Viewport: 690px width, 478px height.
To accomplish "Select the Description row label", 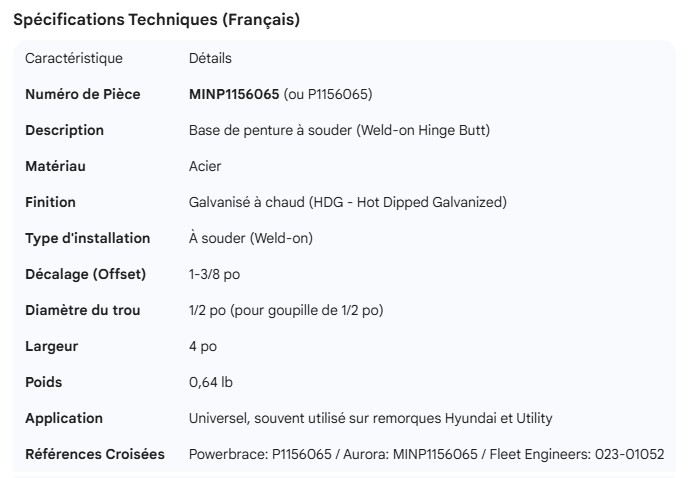I will [x=64, y=130].
